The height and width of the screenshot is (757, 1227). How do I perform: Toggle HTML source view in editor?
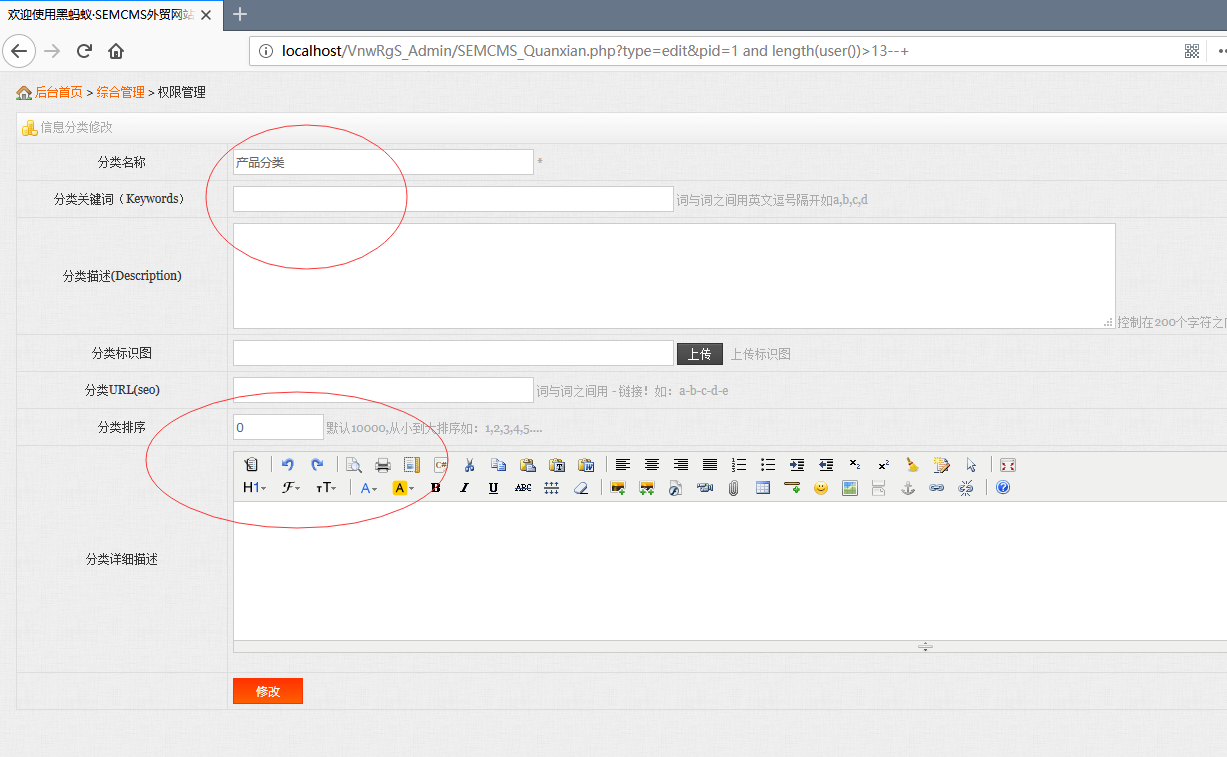point(251,465)
